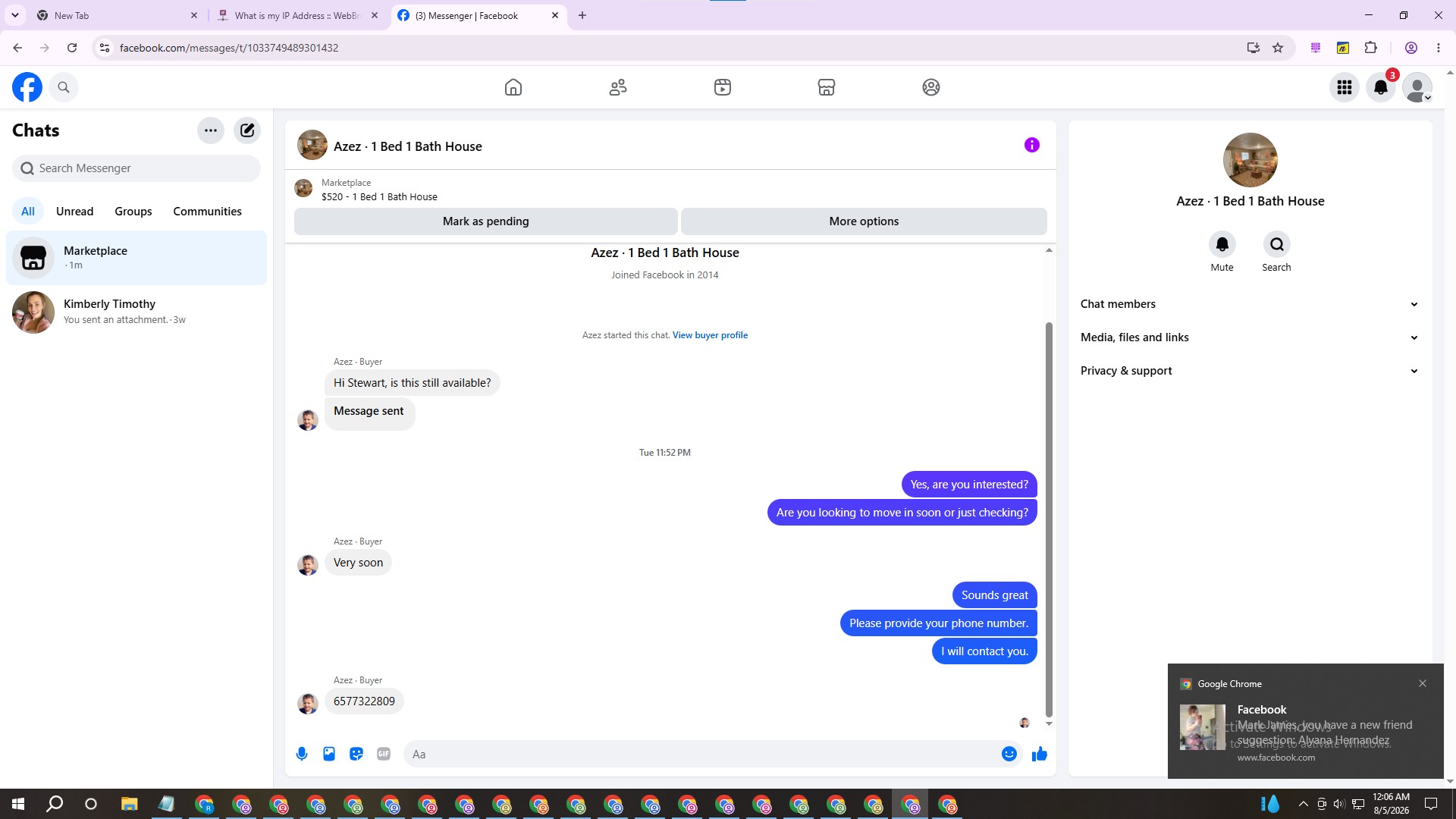The height and width of the screenshot is (819, 1456).
Task: Switch to What is my IP Address tab
Action: (297, 15)
